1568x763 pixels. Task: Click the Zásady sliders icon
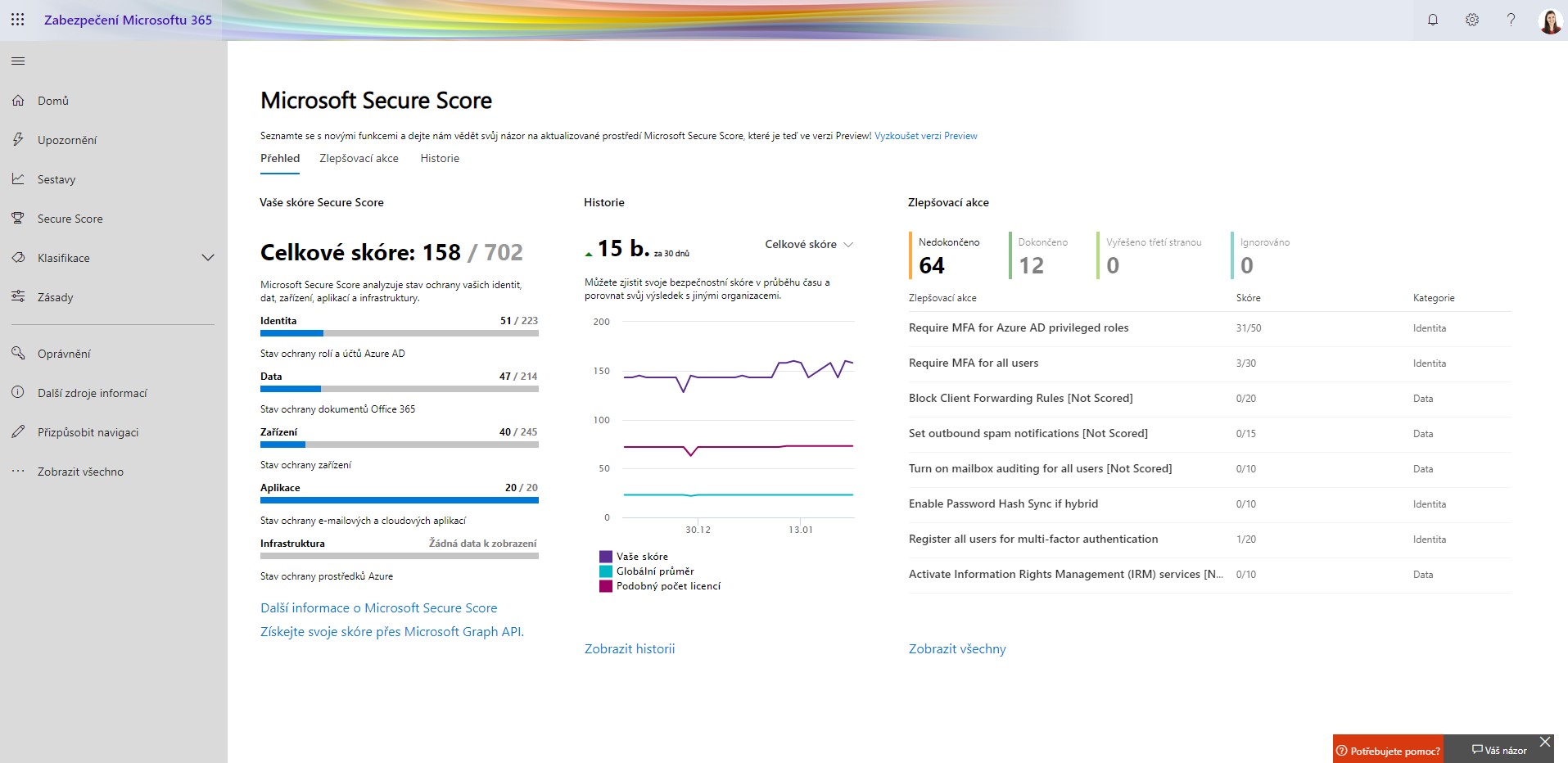(18, 297)
